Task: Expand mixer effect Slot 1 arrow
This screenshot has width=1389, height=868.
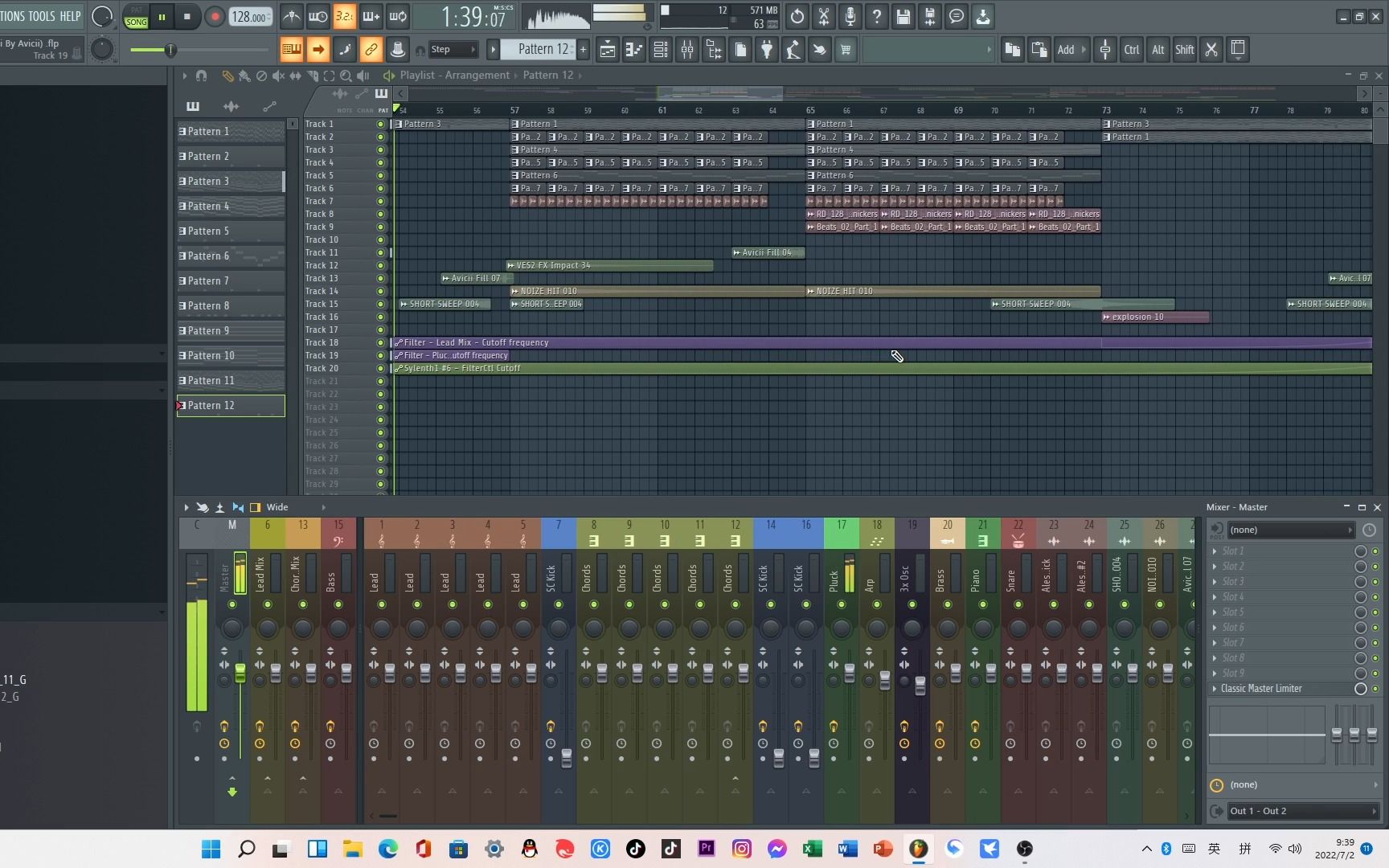Action: pos(1215,551)
